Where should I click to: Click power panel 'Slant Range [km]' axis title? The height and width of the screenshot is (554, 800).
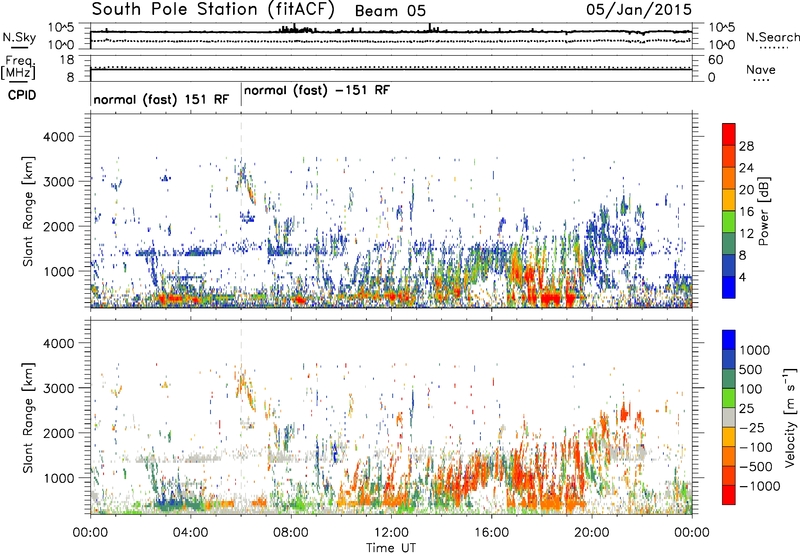[x=28, y=211]
